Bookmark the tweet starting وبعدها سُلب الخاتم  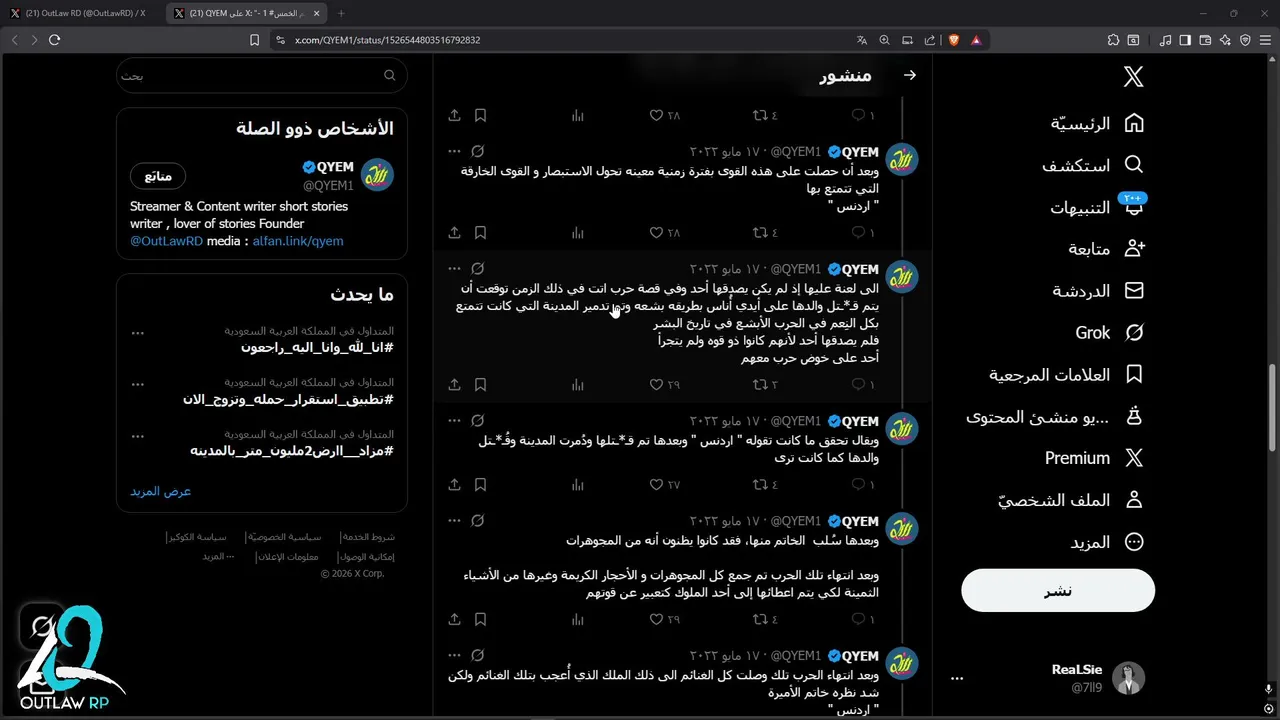480,619
